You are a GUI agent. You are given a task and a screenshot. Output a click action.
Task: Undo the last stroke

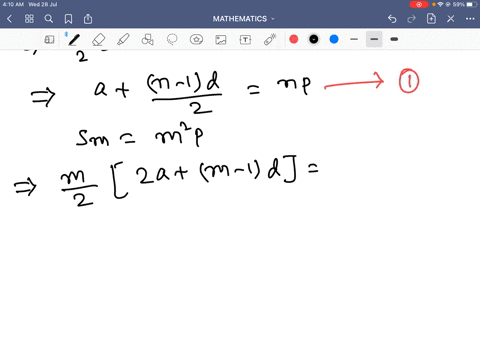click(392, 19)
